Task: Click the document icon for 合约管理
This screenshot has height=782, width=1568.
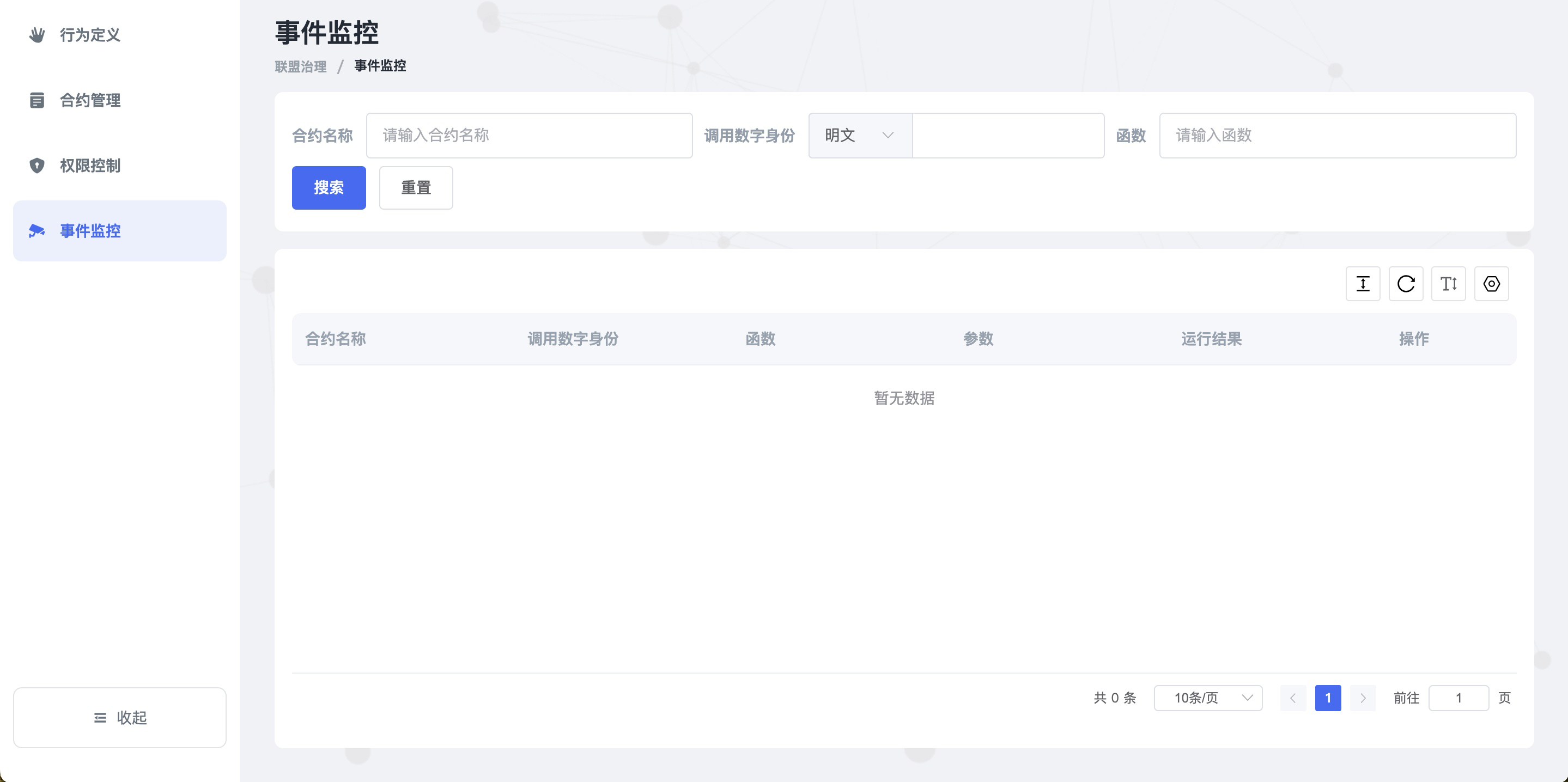Action: click(x=37, y=100)
